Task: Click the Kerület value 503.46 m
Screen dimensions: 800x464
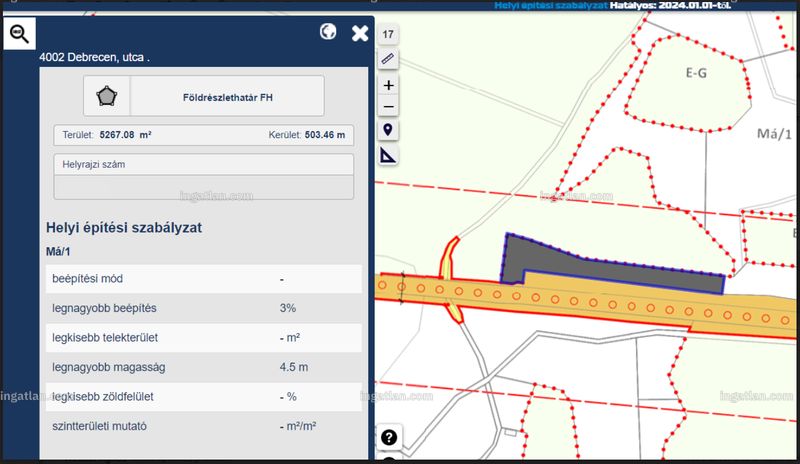Action: coord(325,135)
